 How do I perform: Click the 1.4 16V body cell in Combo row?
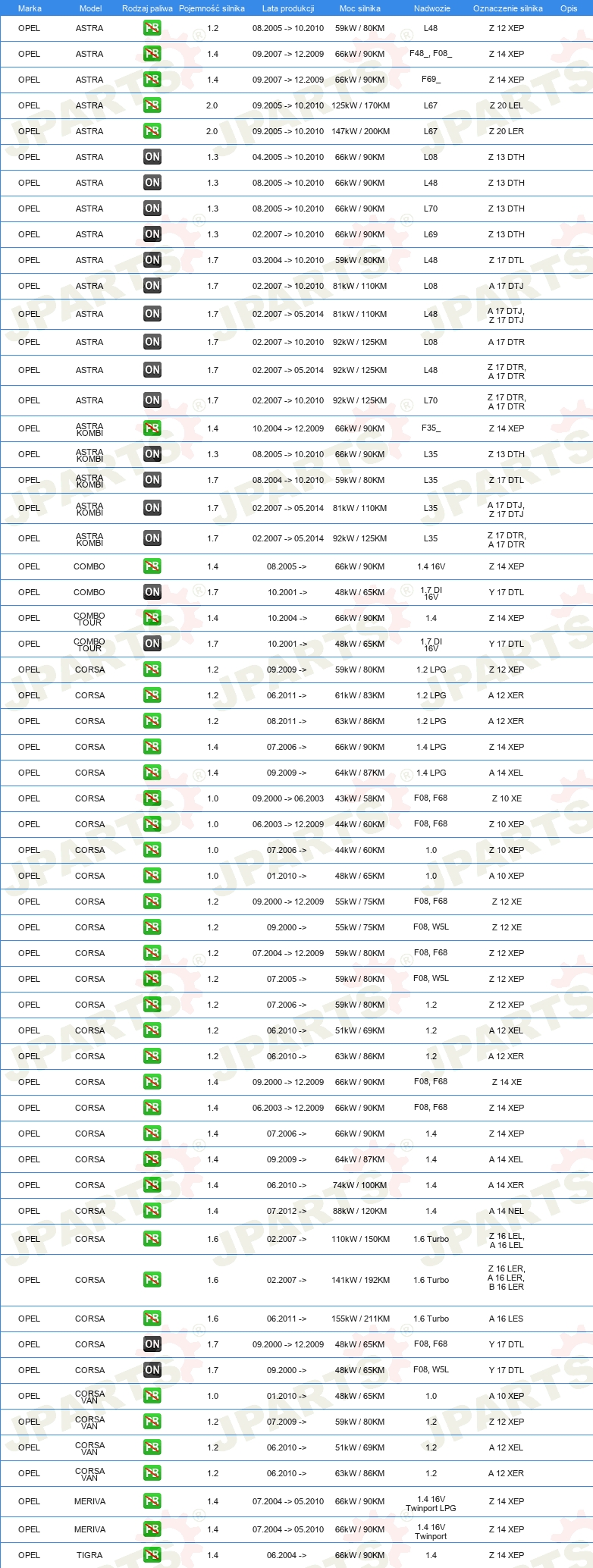pos(431,566)
